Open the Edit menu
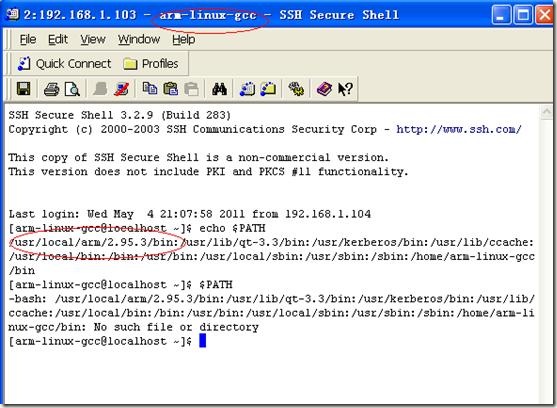 click(58, 39)
